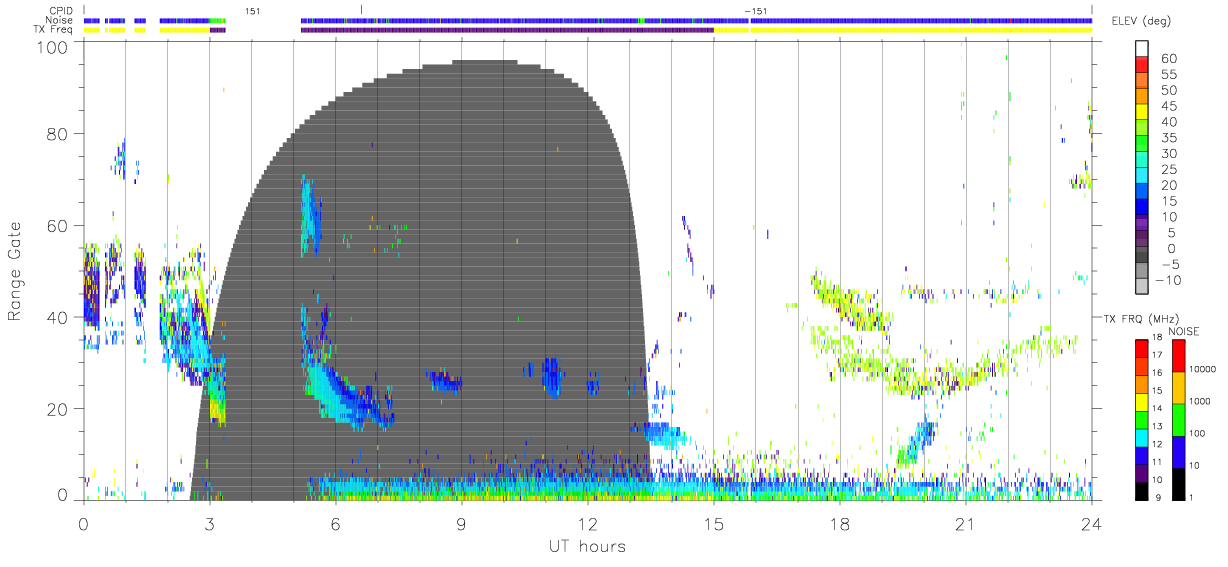Click the NOISE legend title
The image size is (1228, 567).
pyautogui.click(x=1185, y=331)
